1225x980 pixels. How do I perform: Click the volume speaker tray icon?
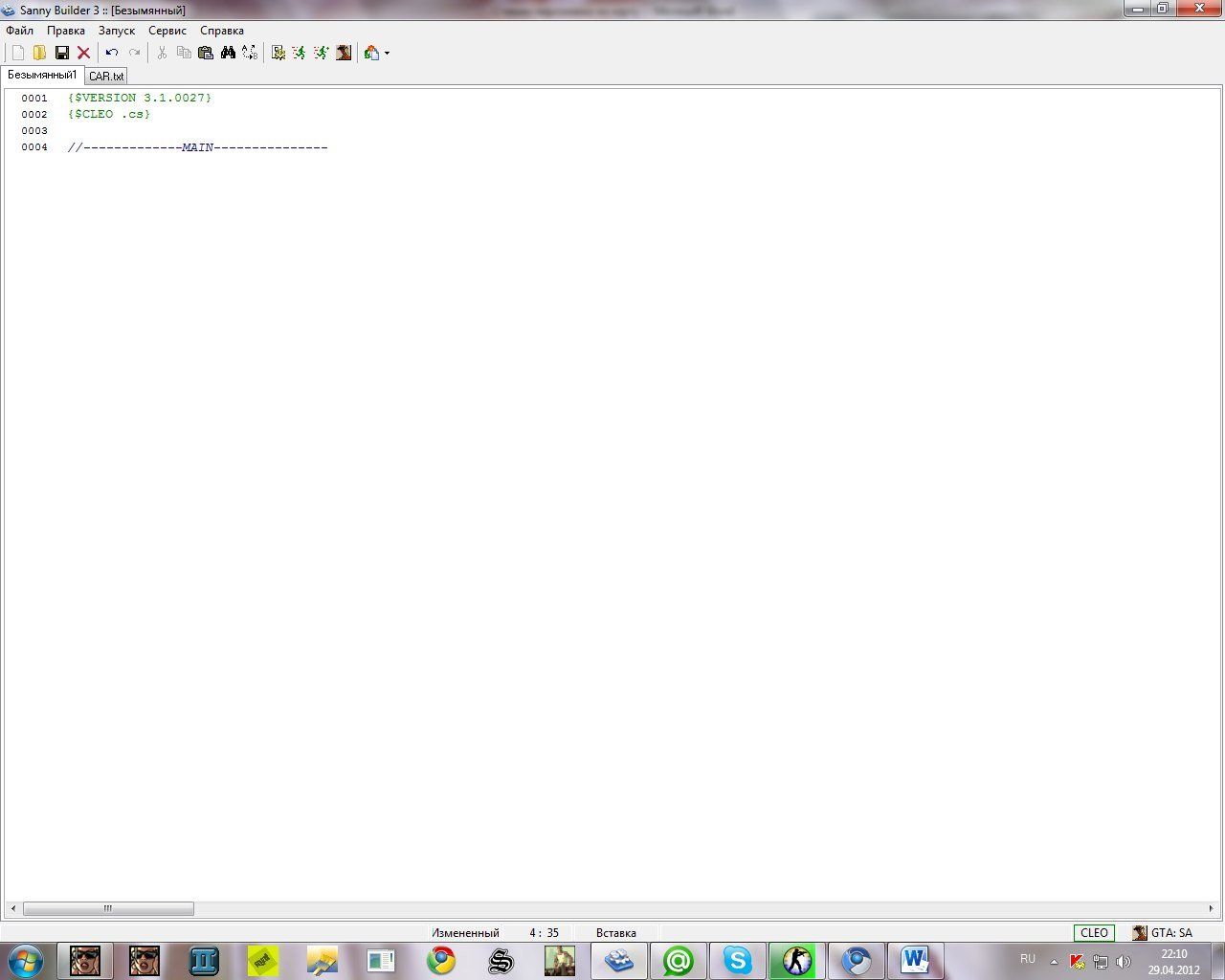(x=1124, y=962)
